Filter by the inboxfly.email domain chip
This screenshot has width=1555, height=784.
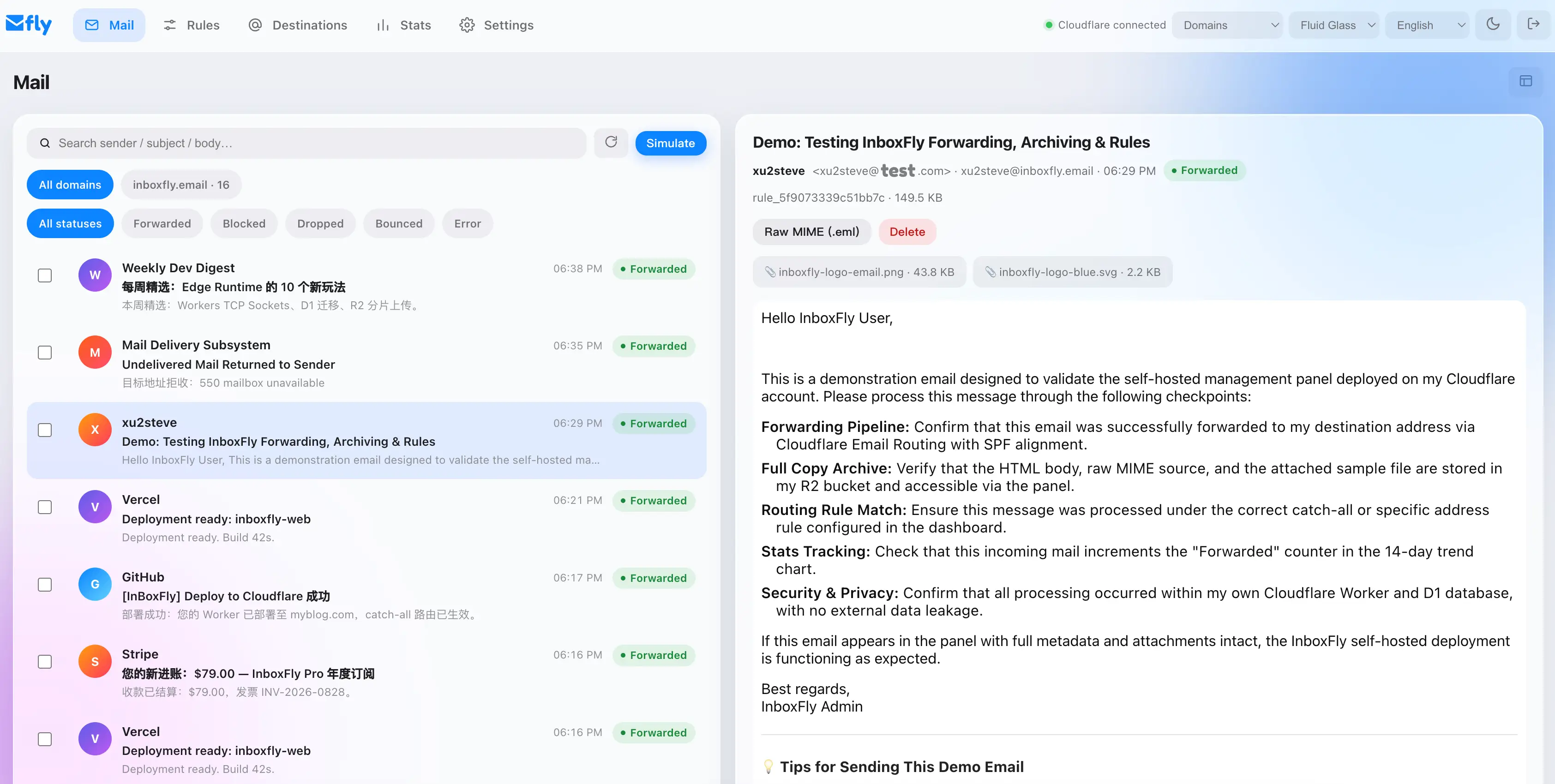pos(181,185)
